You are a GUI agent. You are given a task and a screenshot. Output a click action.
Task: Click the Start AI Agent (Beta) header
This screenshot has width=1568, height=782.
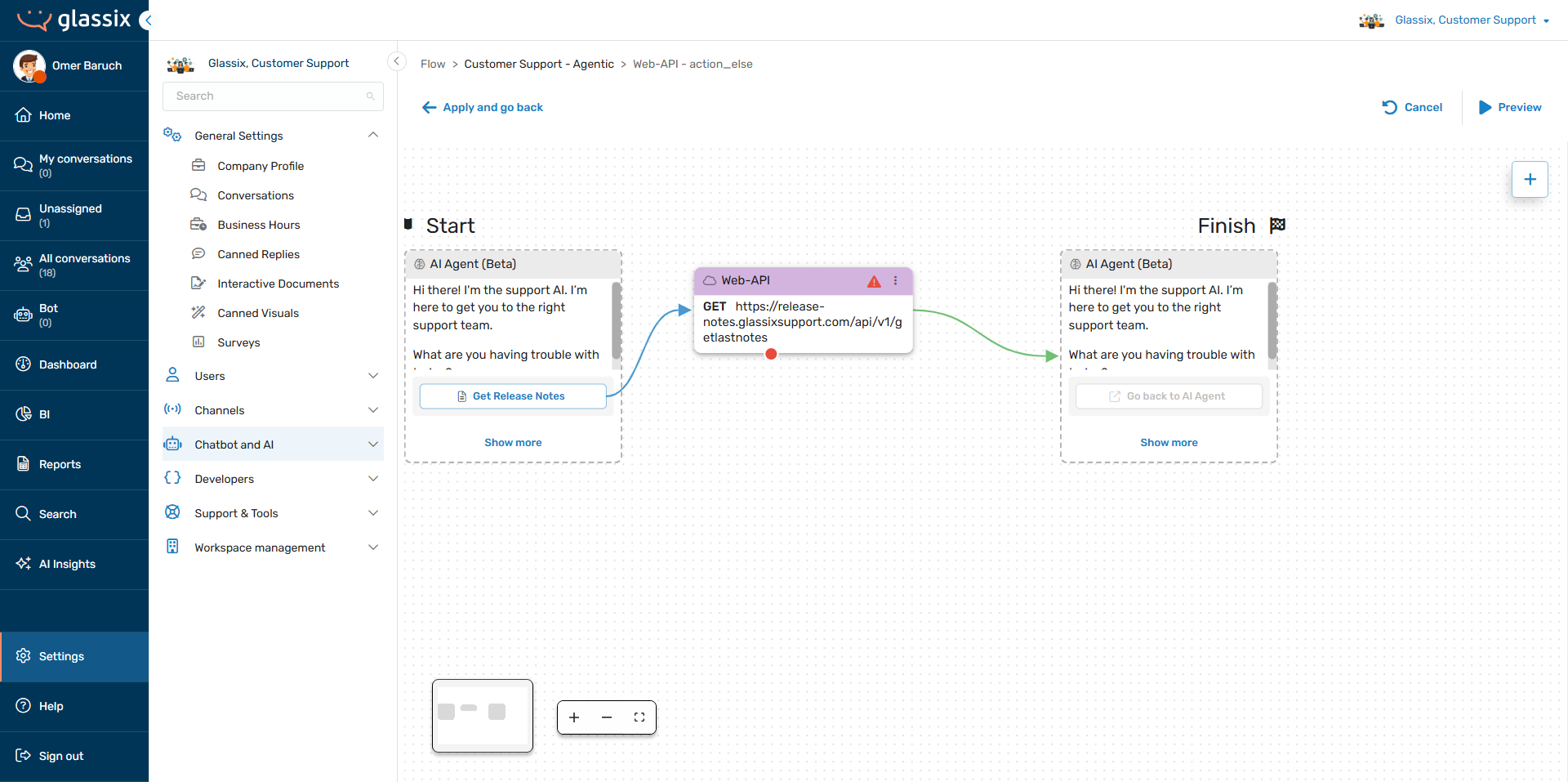click(513, 264)
